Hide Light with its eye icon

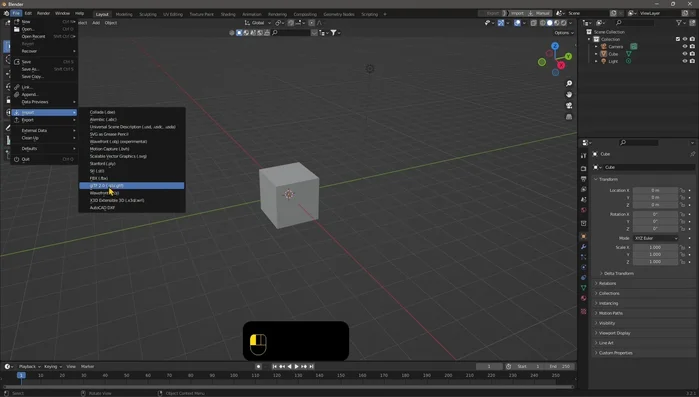point(685,61)
